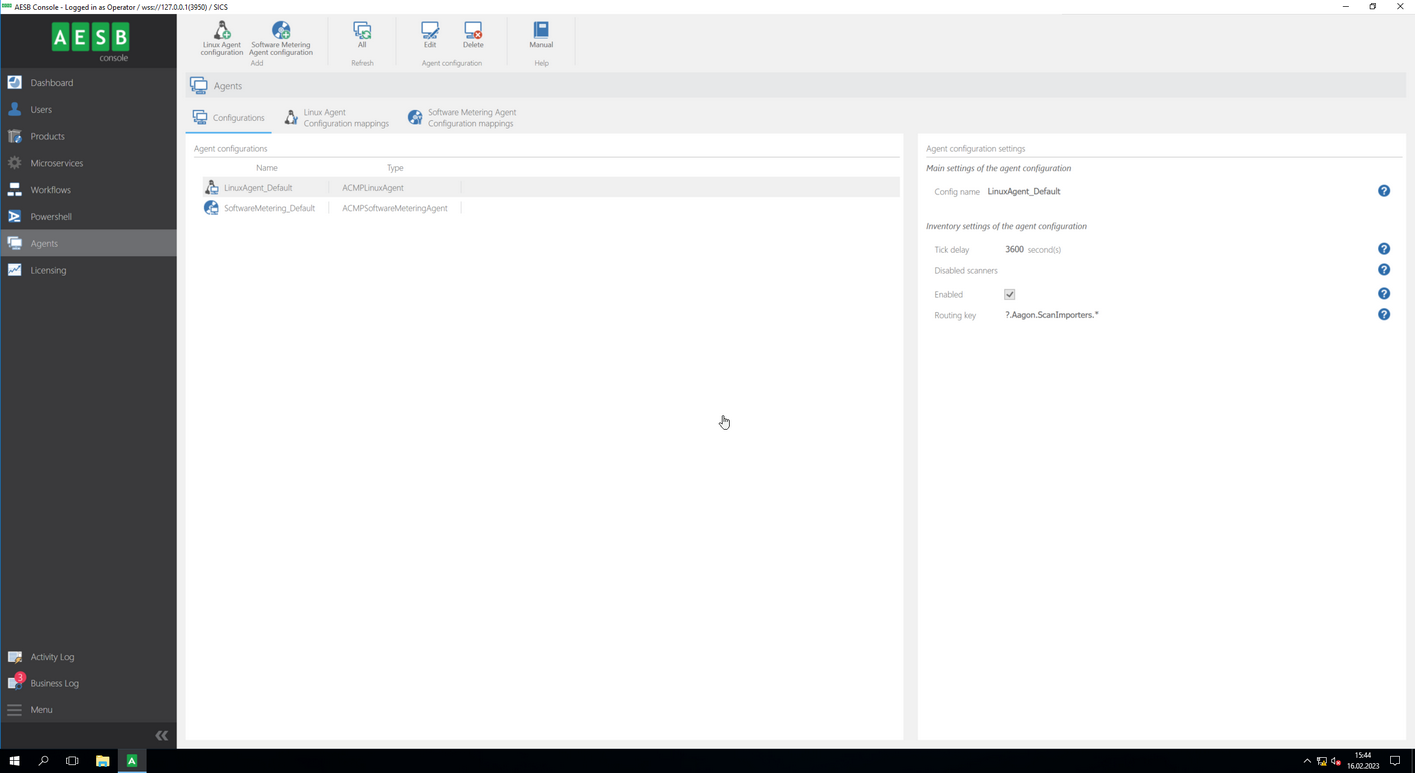Go to the Dashboard section
This screenshot has height=773, width=1415.
51,83
